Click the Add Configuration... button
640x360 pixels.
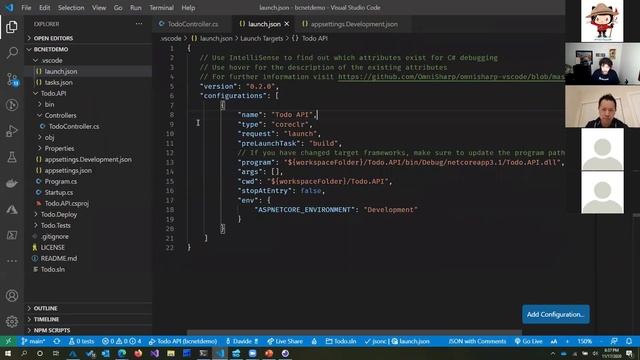point(556,314)
